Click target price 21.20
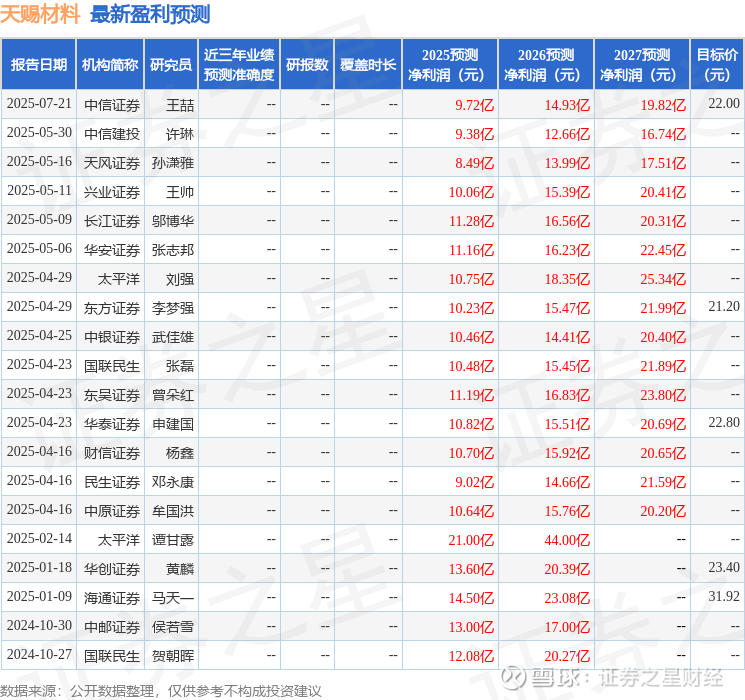 pyautogui.click(x=724, y=307)
